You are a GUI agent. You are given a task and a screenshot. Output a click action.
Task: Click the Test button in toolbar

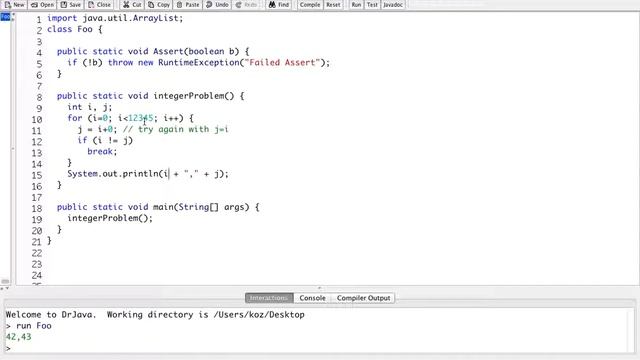point(372,4)
